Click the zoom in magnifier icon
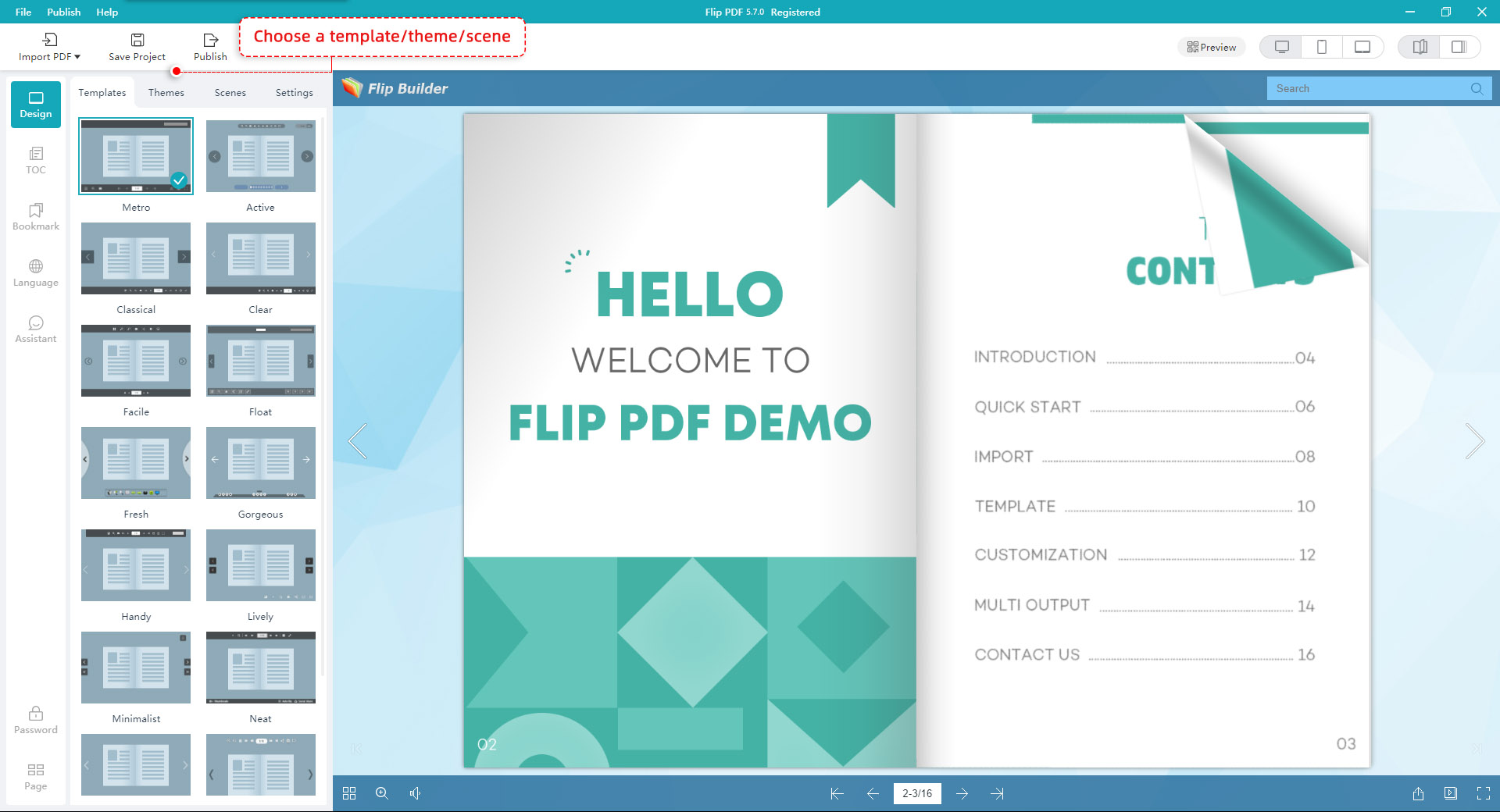The width and height of the screenshot is (1500, 812). pos(382,793)
